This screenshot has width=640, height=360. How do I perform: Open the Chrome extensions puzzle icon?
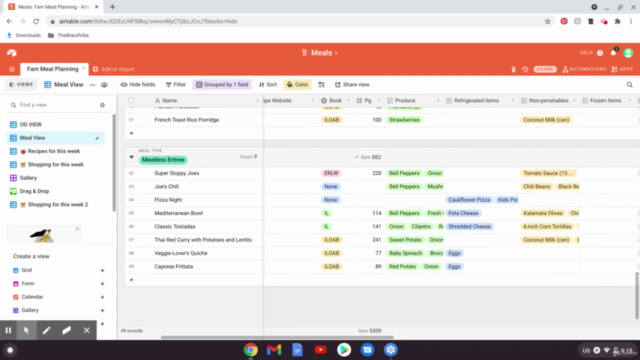pos(618,21)
